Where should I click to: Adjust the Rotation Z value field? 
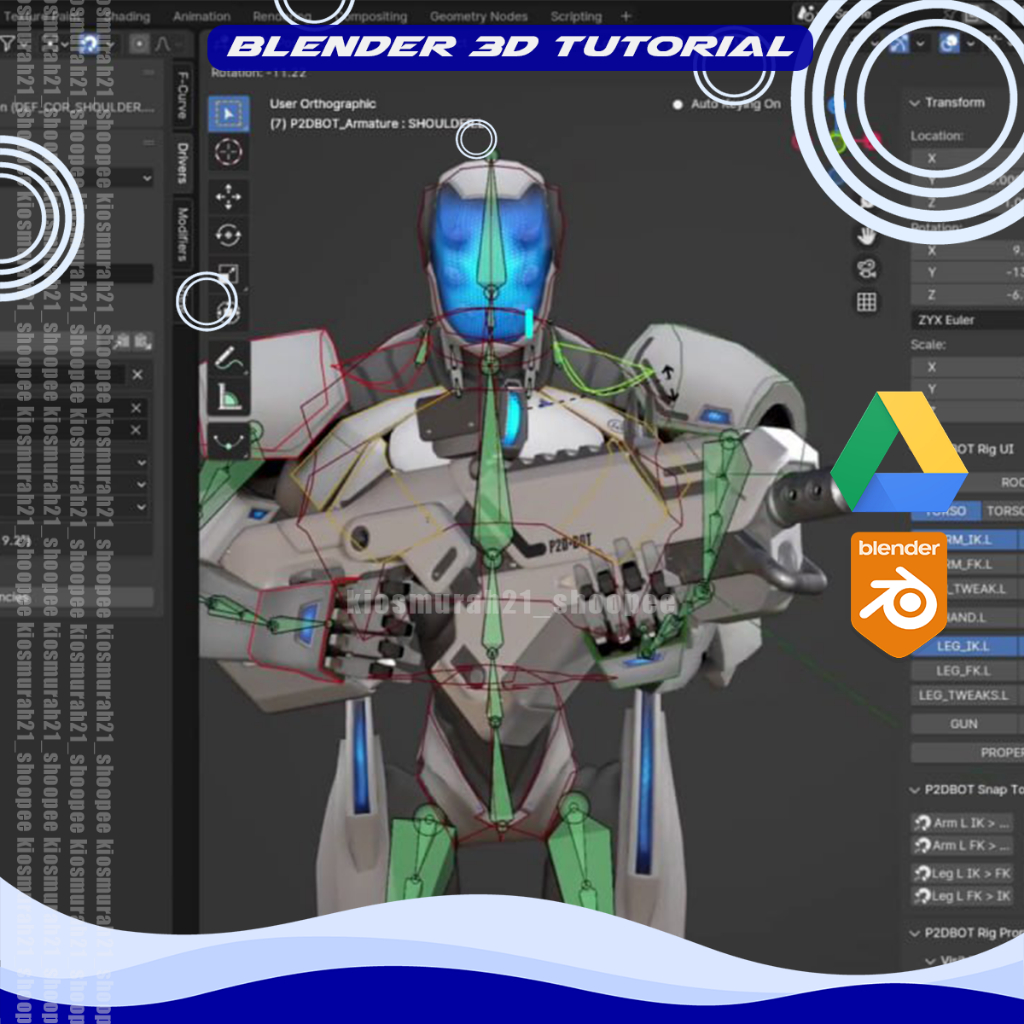968,295
